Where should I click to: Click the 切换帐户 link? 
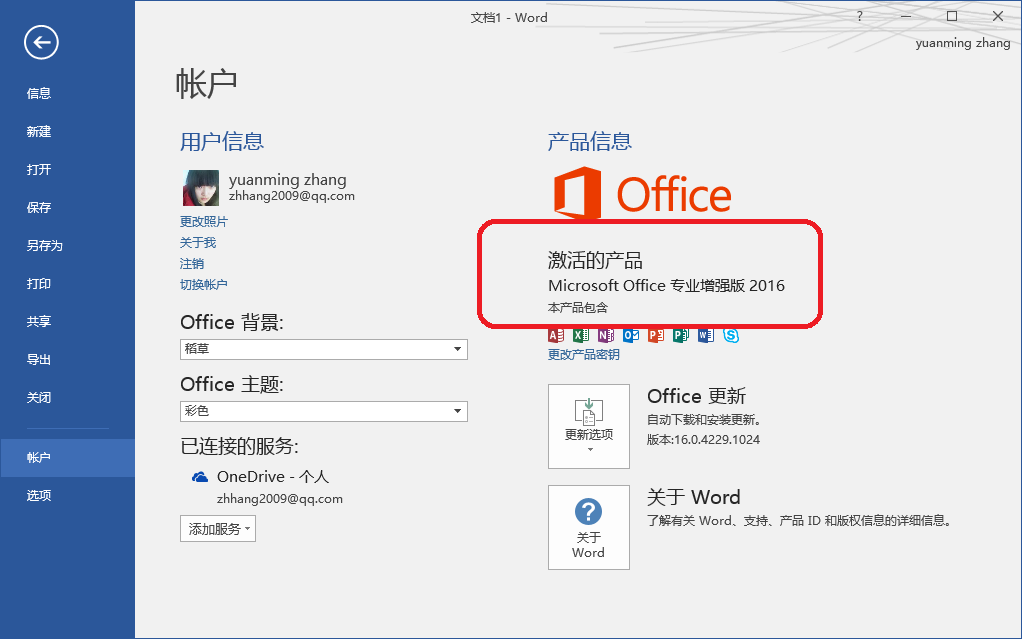(x=204, y=284)
